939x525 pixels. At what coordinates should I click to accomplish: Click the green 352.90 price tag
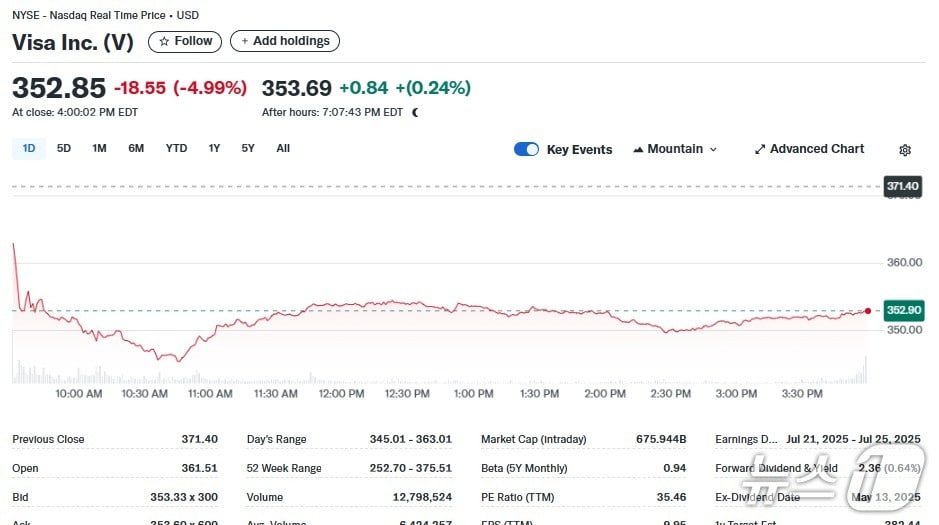(904, 311)
